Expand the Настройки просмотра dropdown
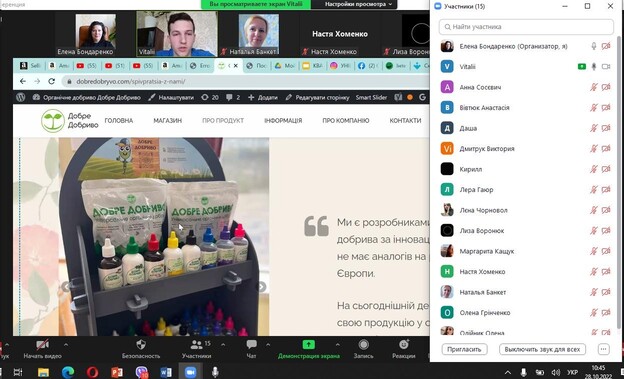Image resolution: width=624 pixels, height=379 pixels. click(x=358, y=4)
